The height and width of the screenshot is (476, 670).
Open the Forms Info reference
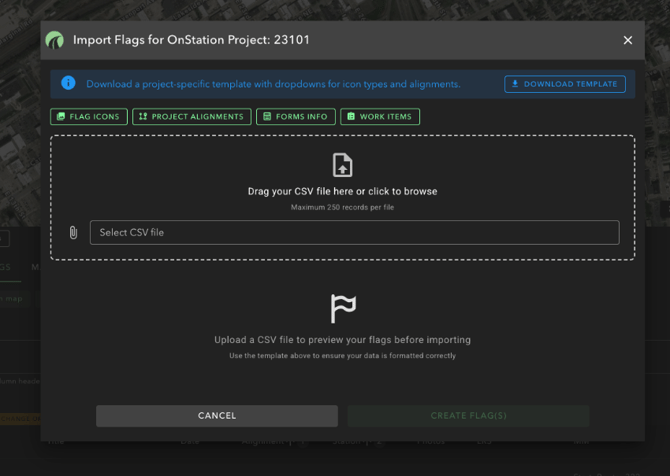point(296,117)
